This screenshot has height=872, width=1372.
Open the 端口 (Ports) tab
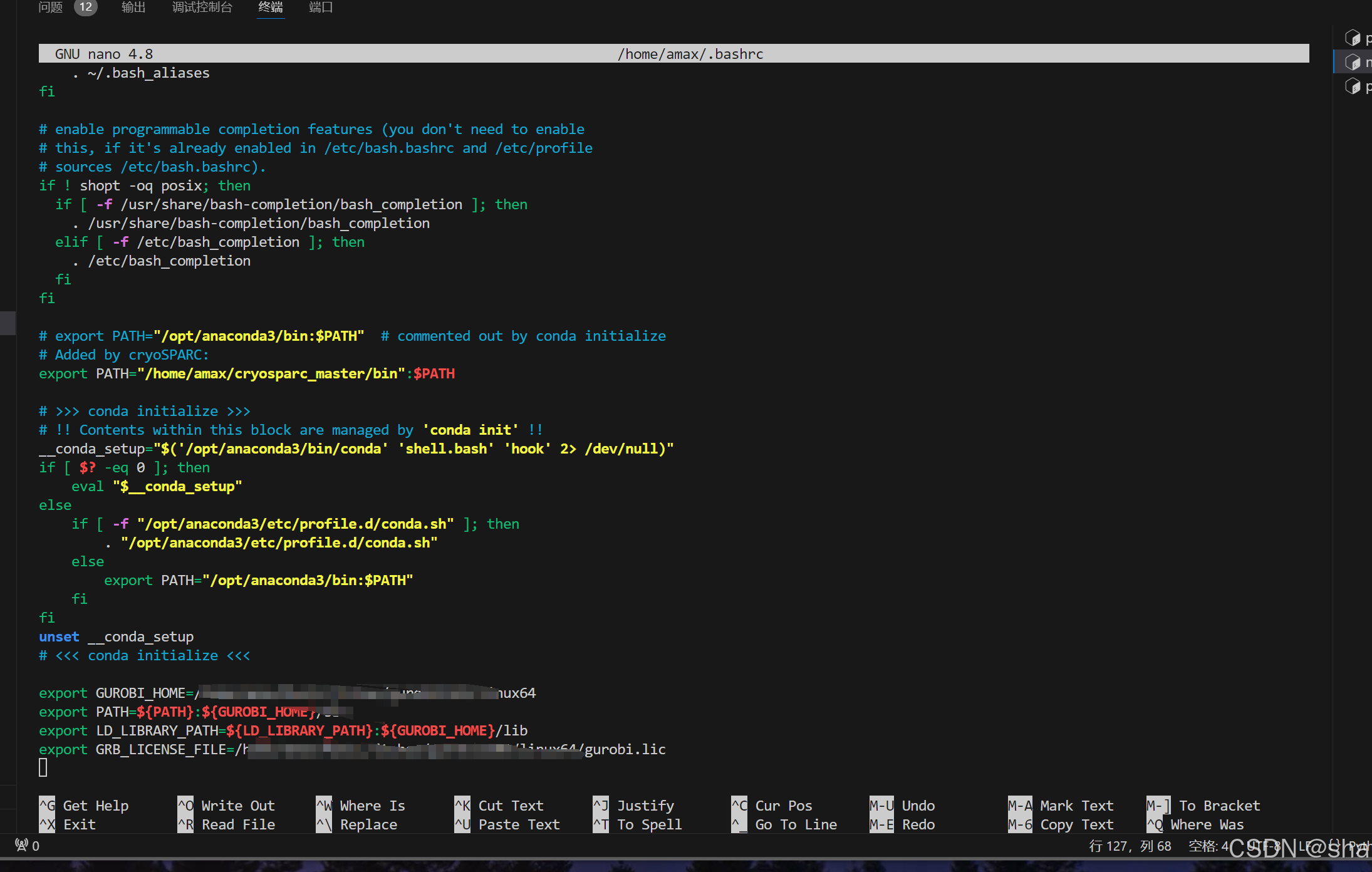321,8
